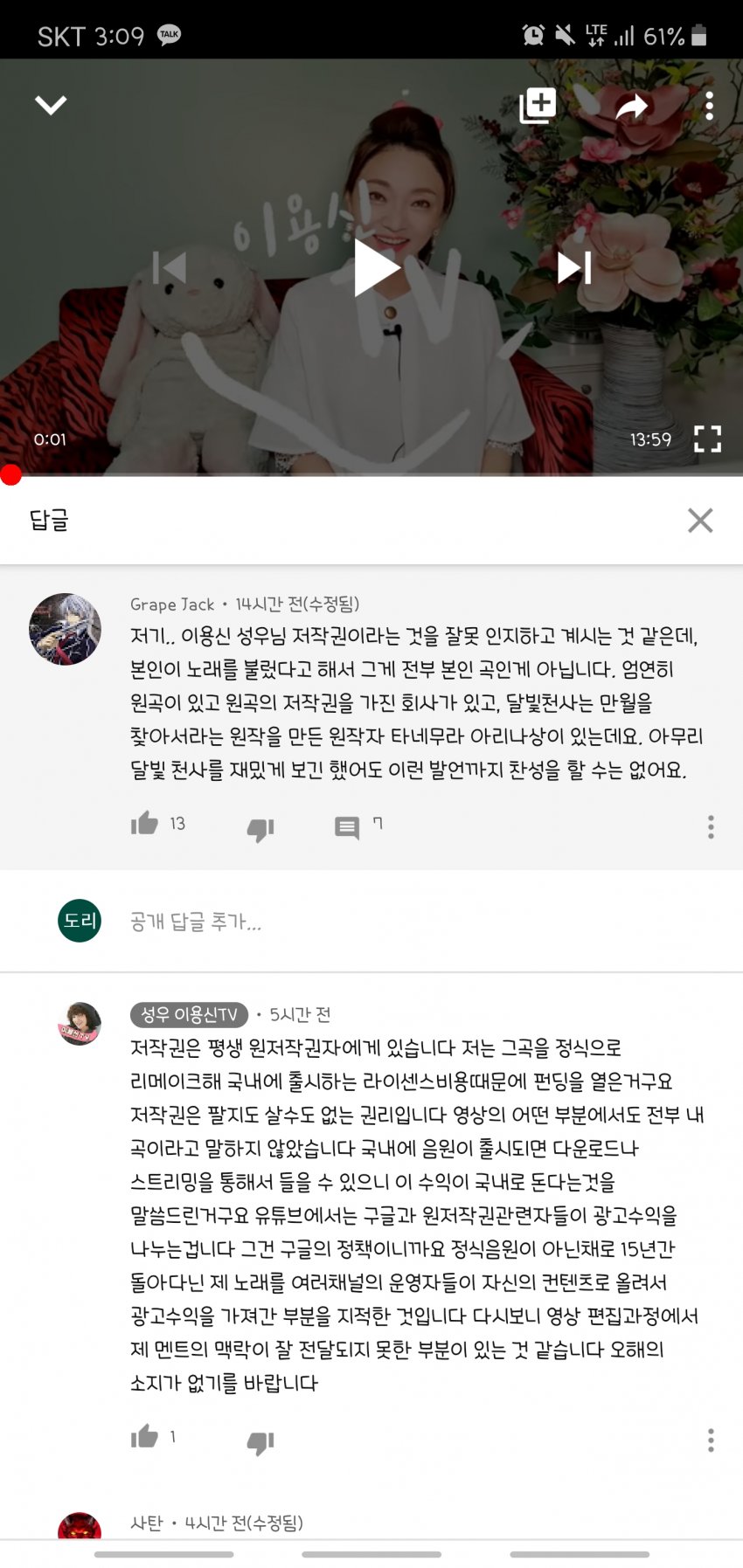Image resolution: width=743 pixels, height=1568 pixels.
Task: Tap the share arrow icon
Action: [631, 107]
